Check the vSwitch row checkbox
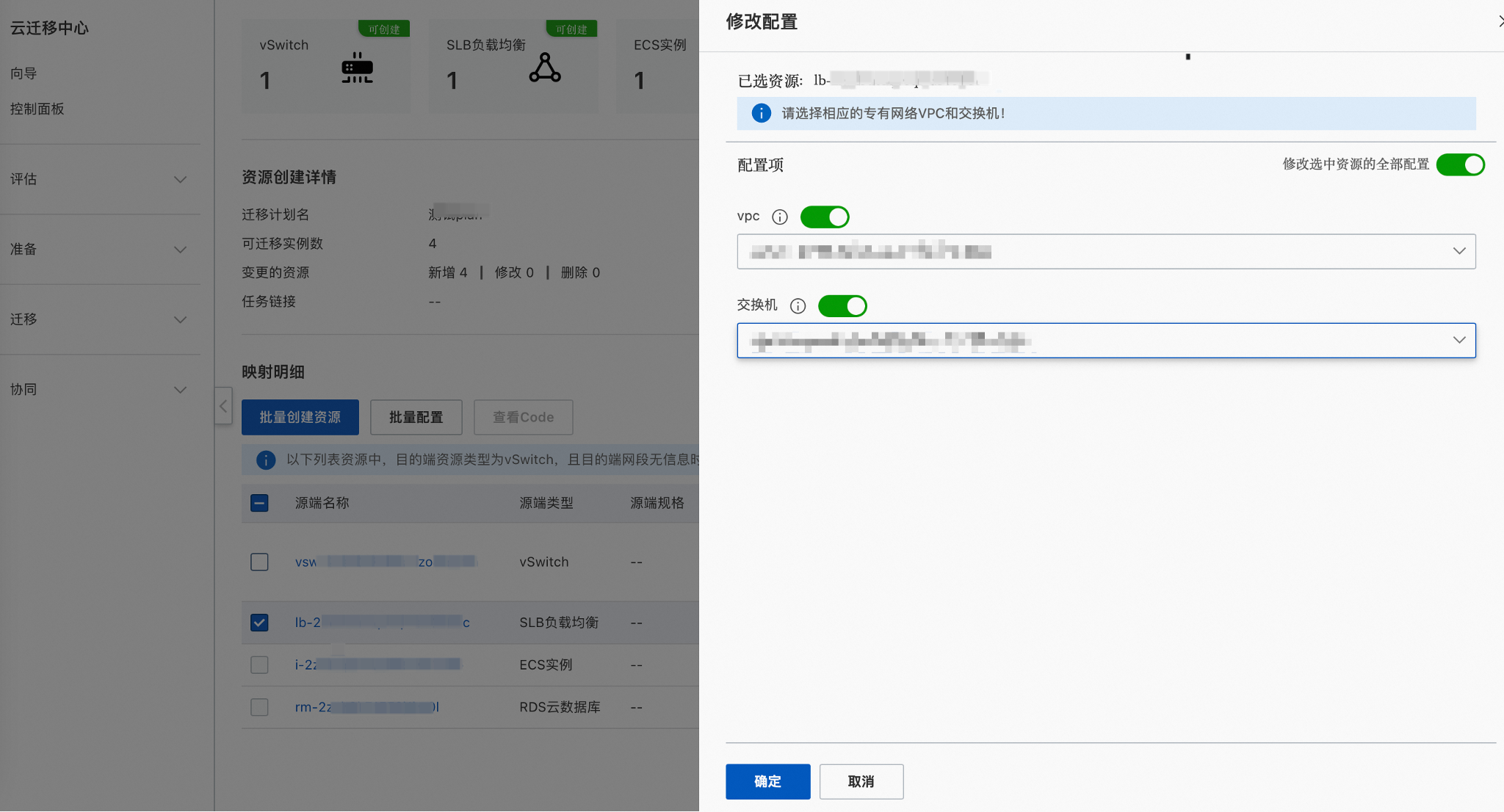Viewport: 1504px width, 812px height. pos(259,562)
